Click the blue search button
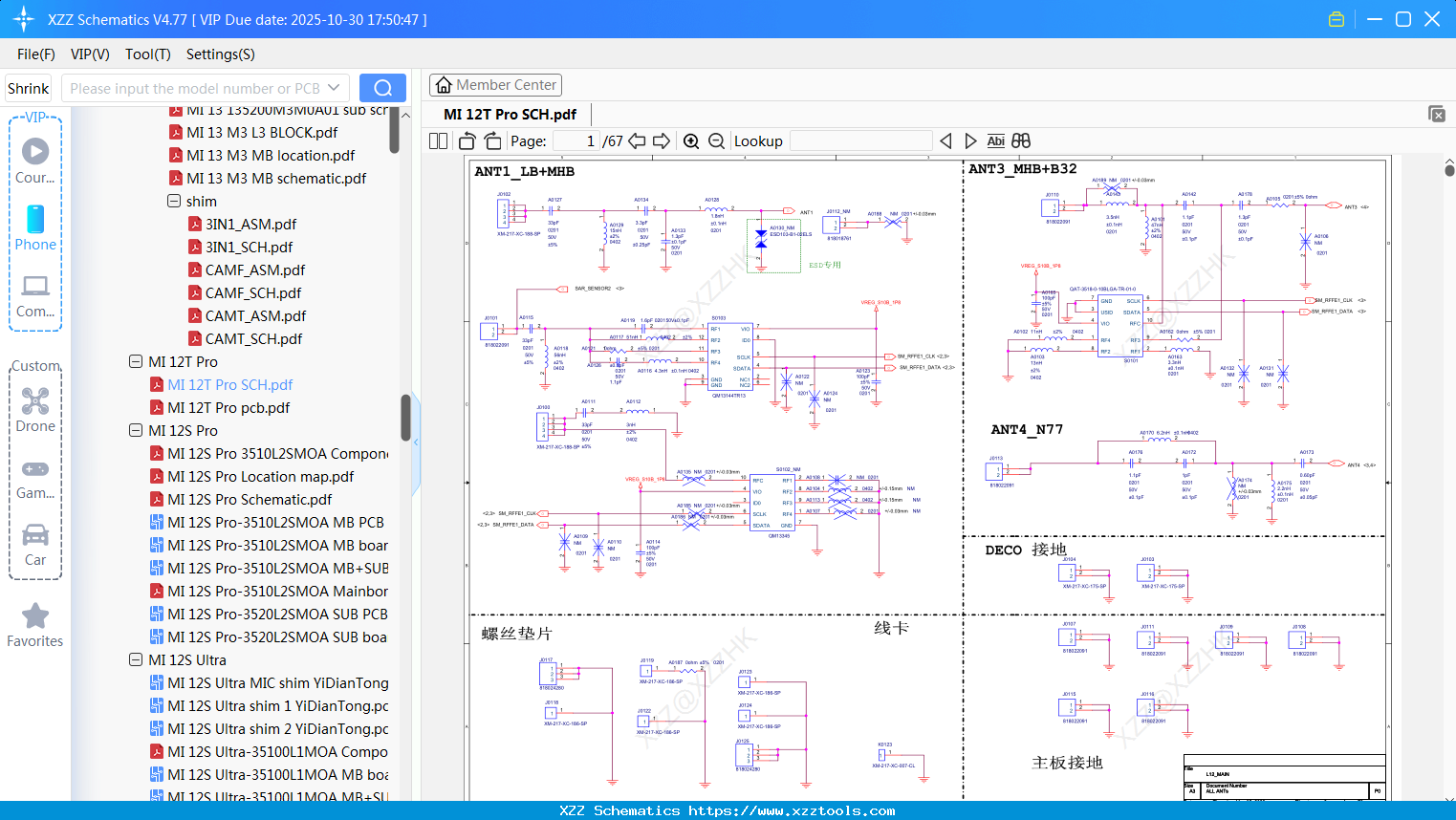 pyautogui.click(x=382, y=88)
